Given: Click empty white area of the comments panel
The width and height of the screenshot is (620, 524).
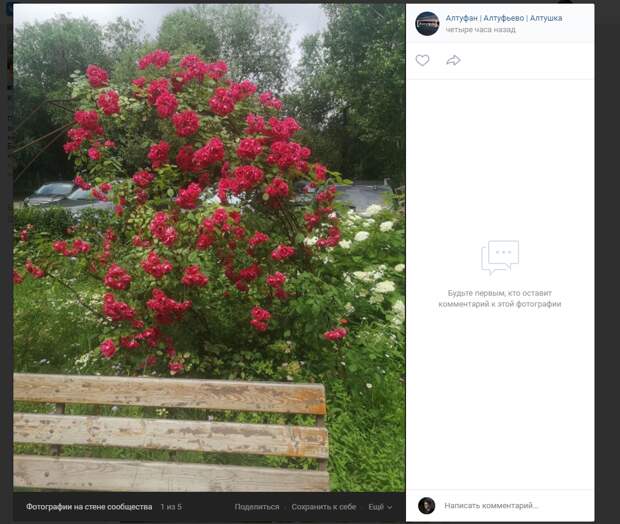Looking at the screenshot, I should (x=500, y=395).
